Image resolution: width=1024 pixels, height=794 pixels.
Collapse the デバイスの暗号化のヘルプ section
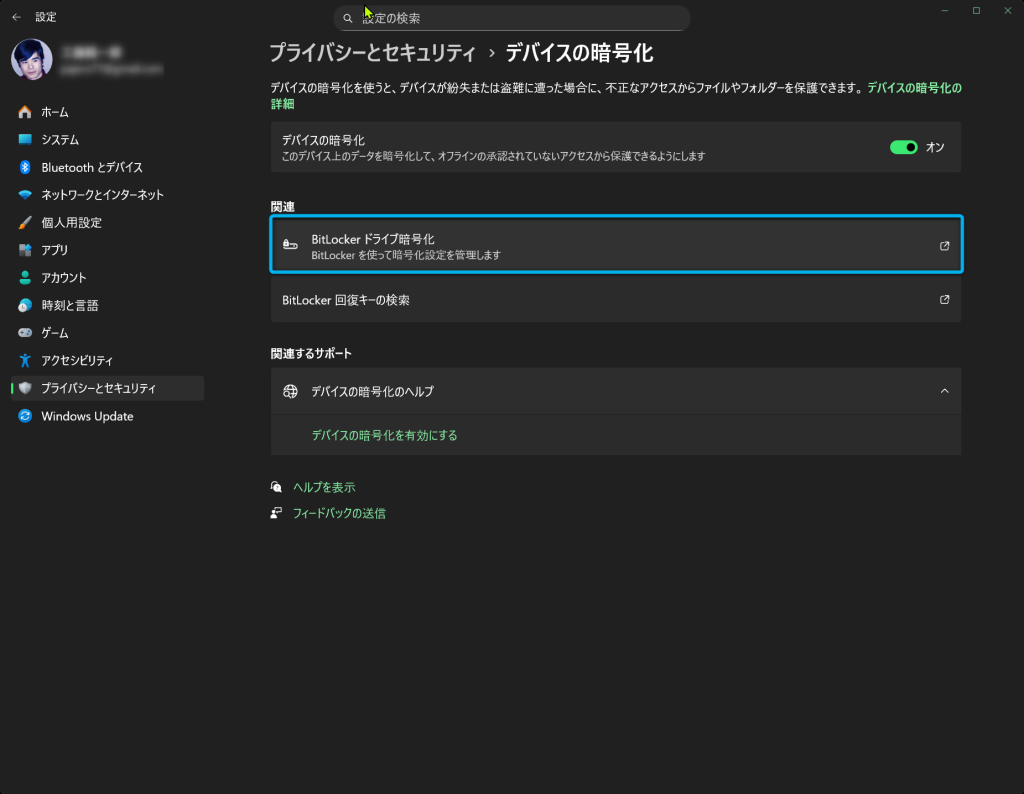pos(944,391)
